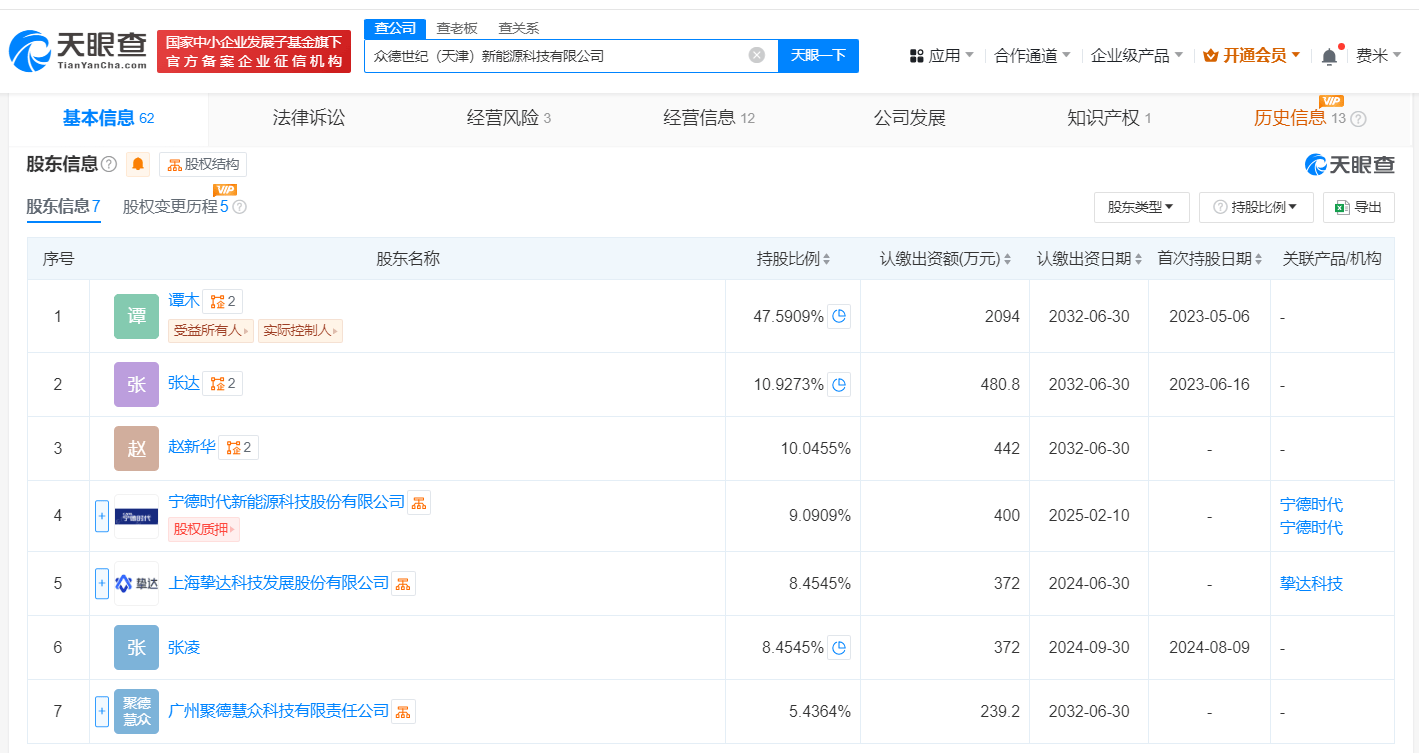Click the 宁德时代 company logo thumbnail

[136, 516]
